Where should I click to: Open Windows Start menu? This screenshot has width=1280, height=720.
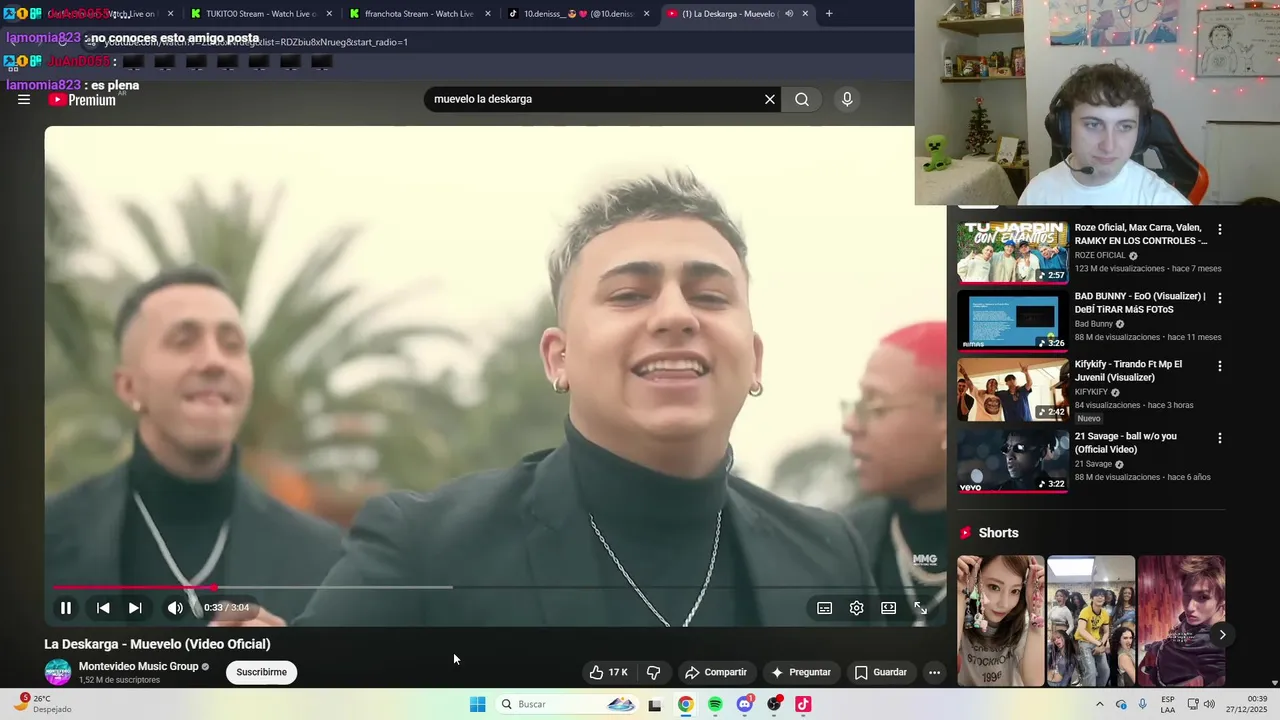[478, 704]
